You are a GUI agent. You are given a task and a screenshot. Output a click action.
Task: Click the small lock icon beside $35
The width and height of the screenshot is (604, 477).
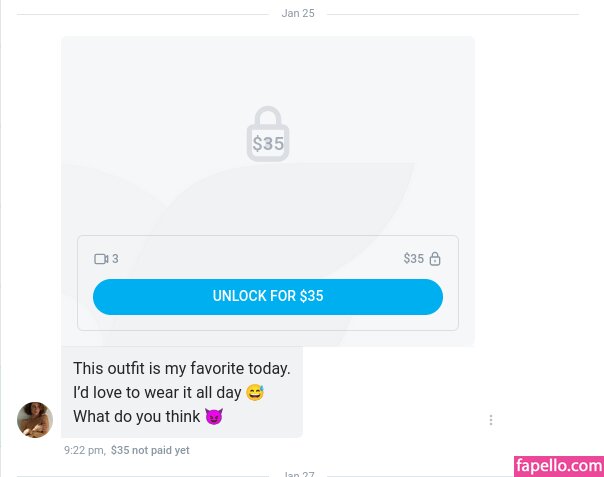435,259
